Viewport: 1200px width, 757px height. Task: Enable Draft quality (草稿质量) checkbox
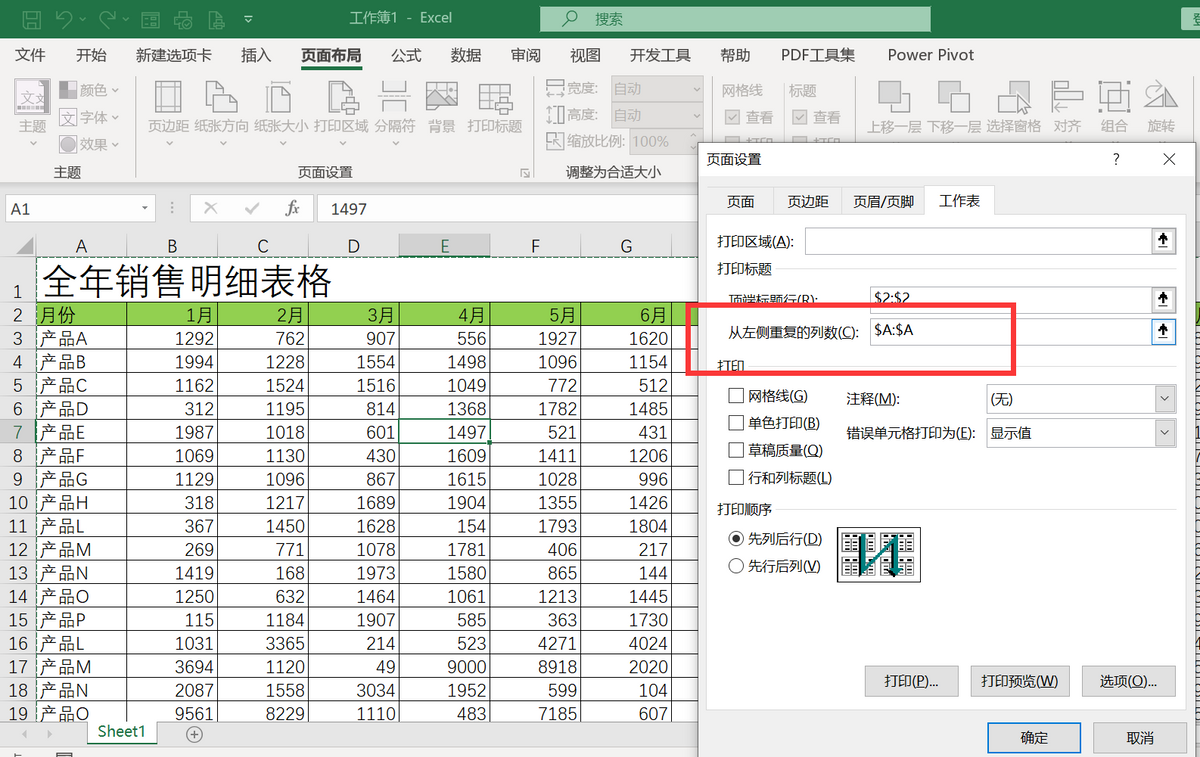[736, 451]
